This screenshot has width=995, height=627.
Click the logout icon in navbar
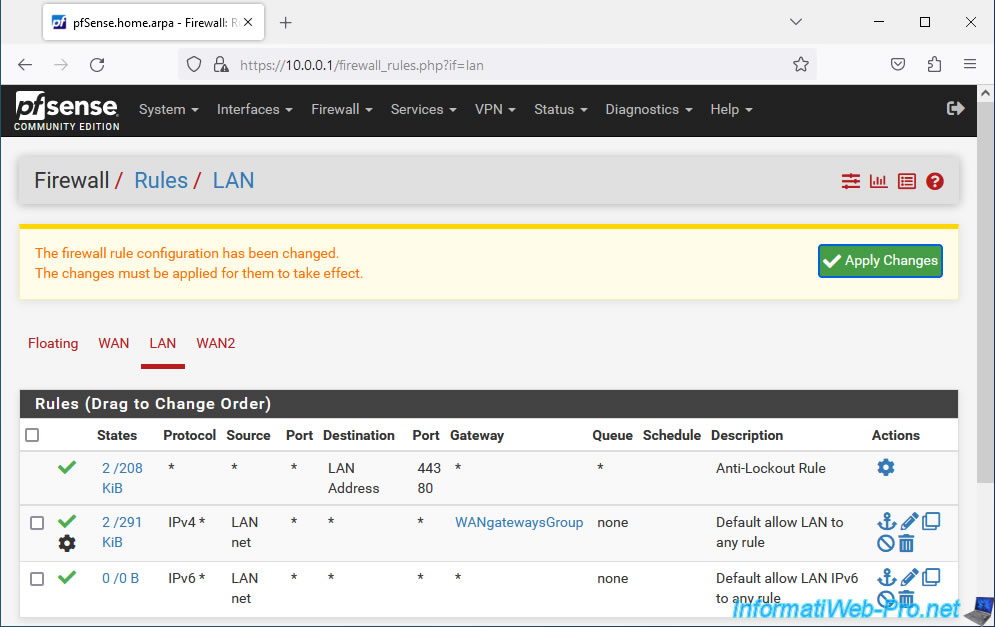coord(955,109)
